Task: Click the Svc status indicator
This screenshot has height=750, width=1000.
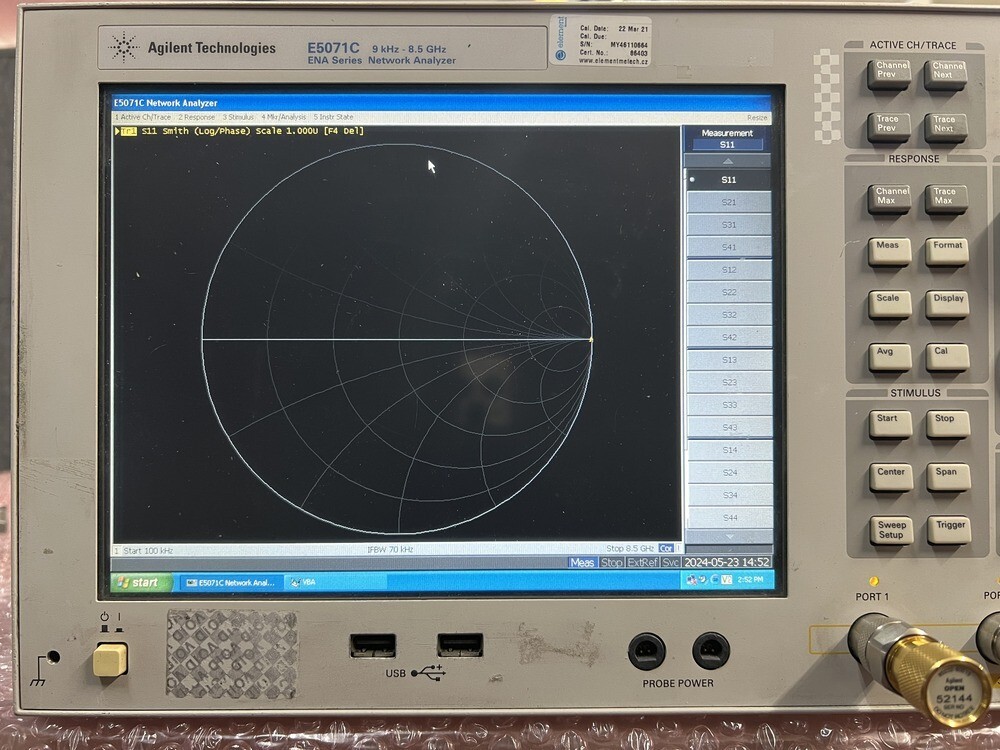Action: (670, 562)
